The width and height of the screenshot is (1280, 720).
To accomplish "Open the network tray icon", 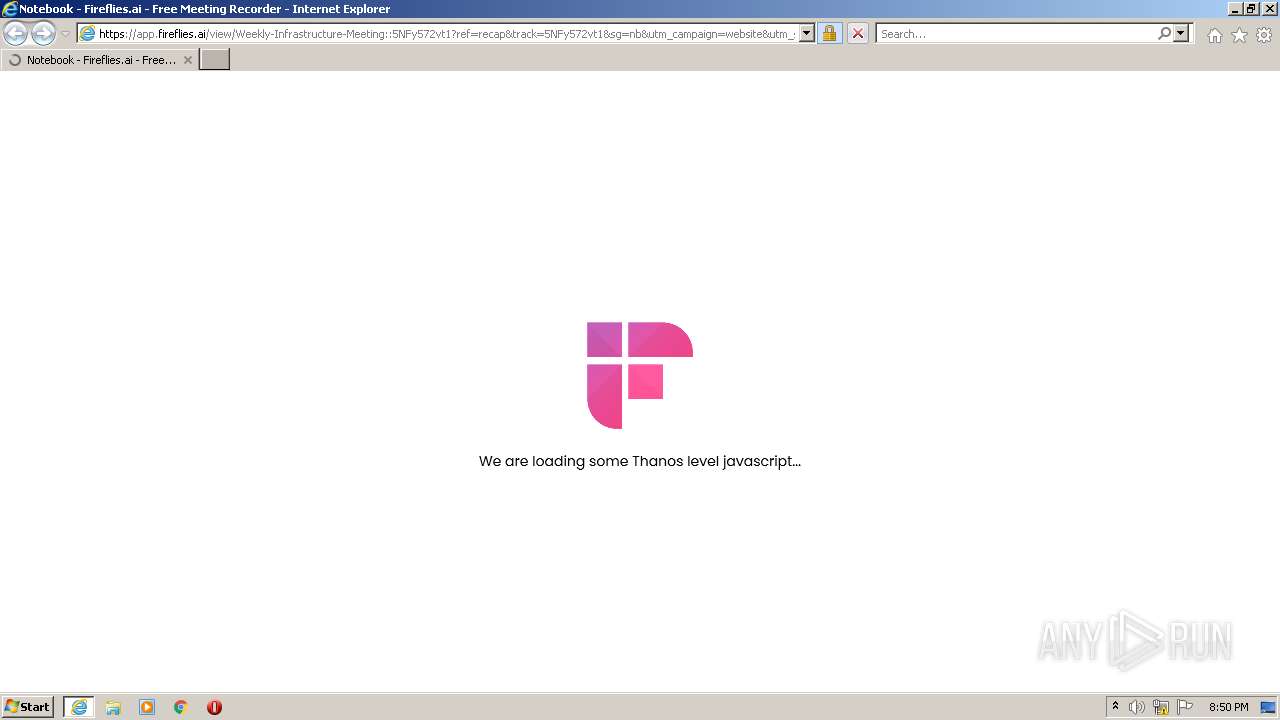I will pos(1161,707).
